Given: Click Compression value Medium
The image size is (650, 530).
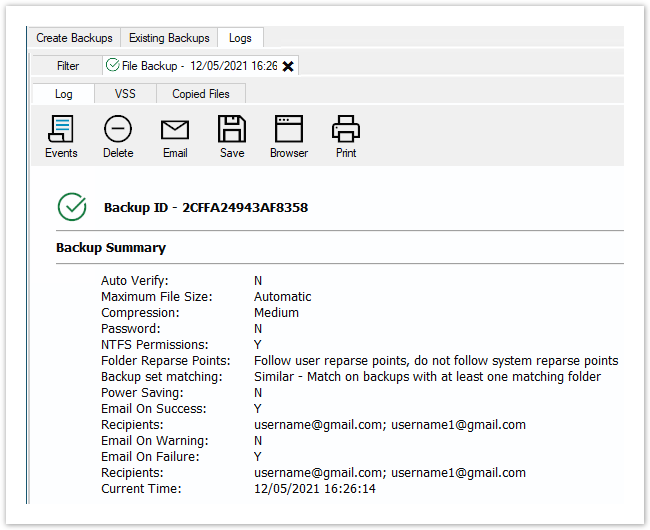Looking at the screenshot, I should click(276, 312).
